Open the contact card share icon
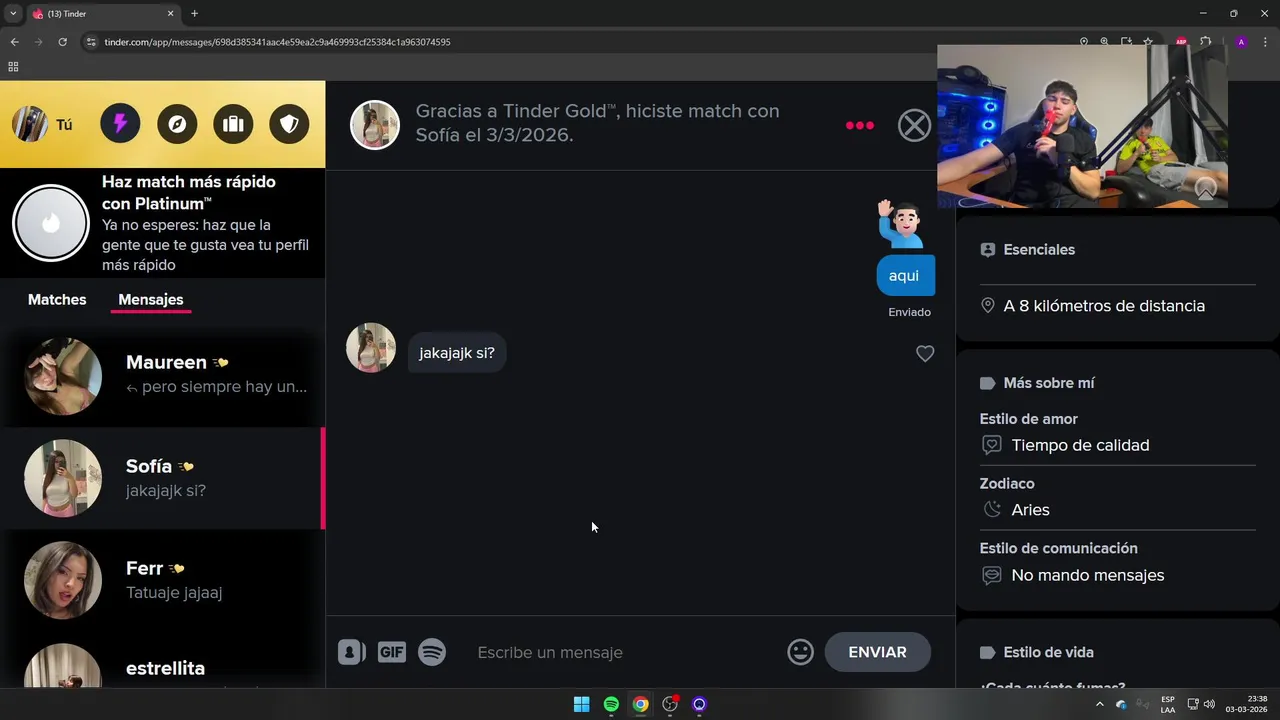 click(351, 652)
